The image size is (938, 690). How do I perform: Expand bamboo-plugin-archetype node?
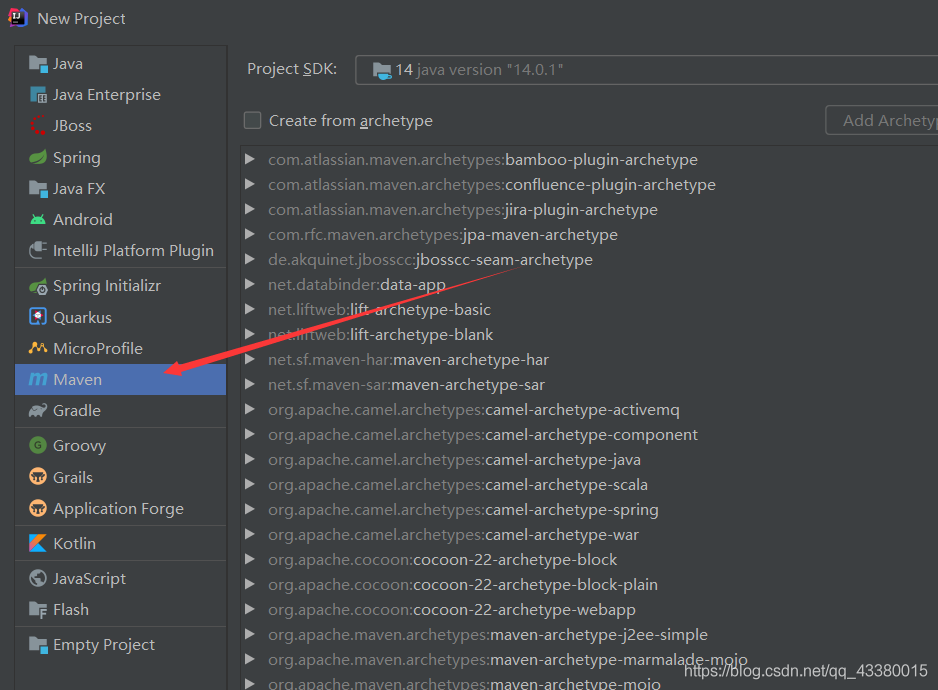[x=250, y=159]
